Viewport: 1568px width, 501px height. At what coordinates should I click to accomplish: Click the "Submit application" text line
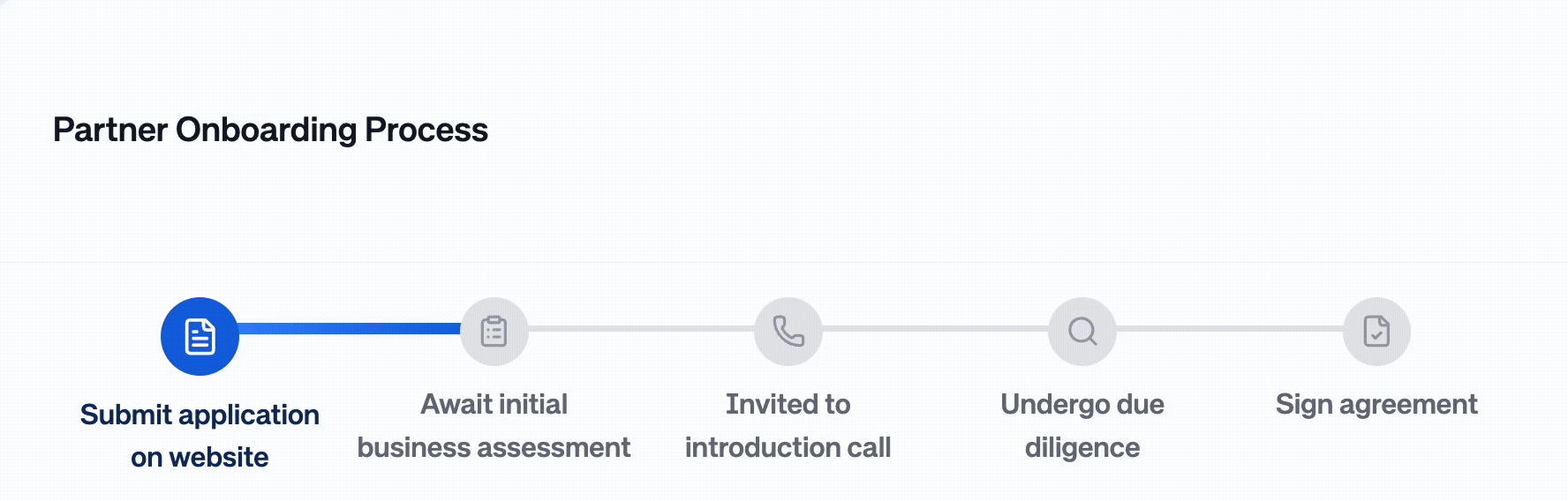(200, 415)
